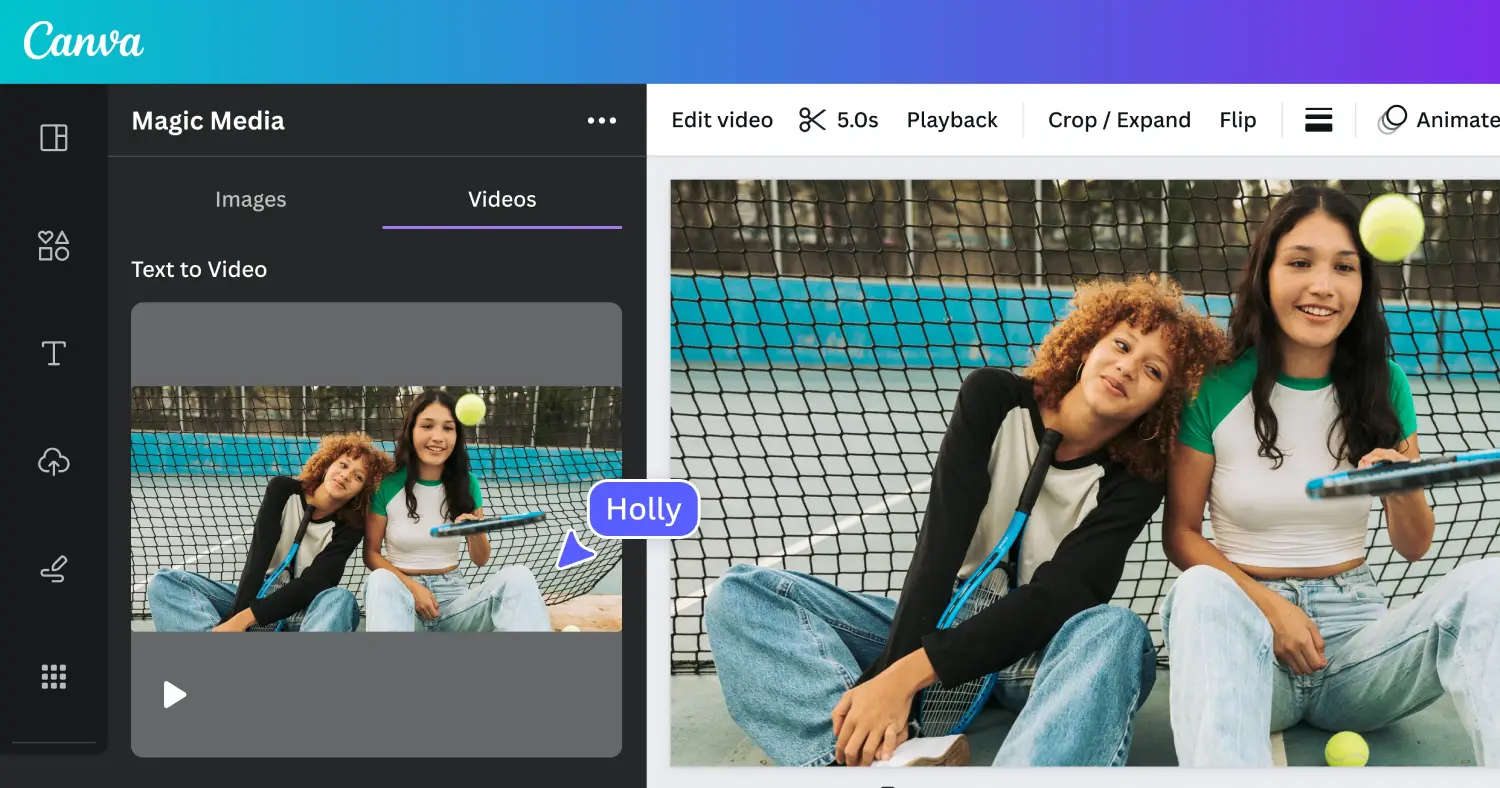Open Crop / Expand
The height and width of the screenshot is (788, 1500).
[1119, 119]
